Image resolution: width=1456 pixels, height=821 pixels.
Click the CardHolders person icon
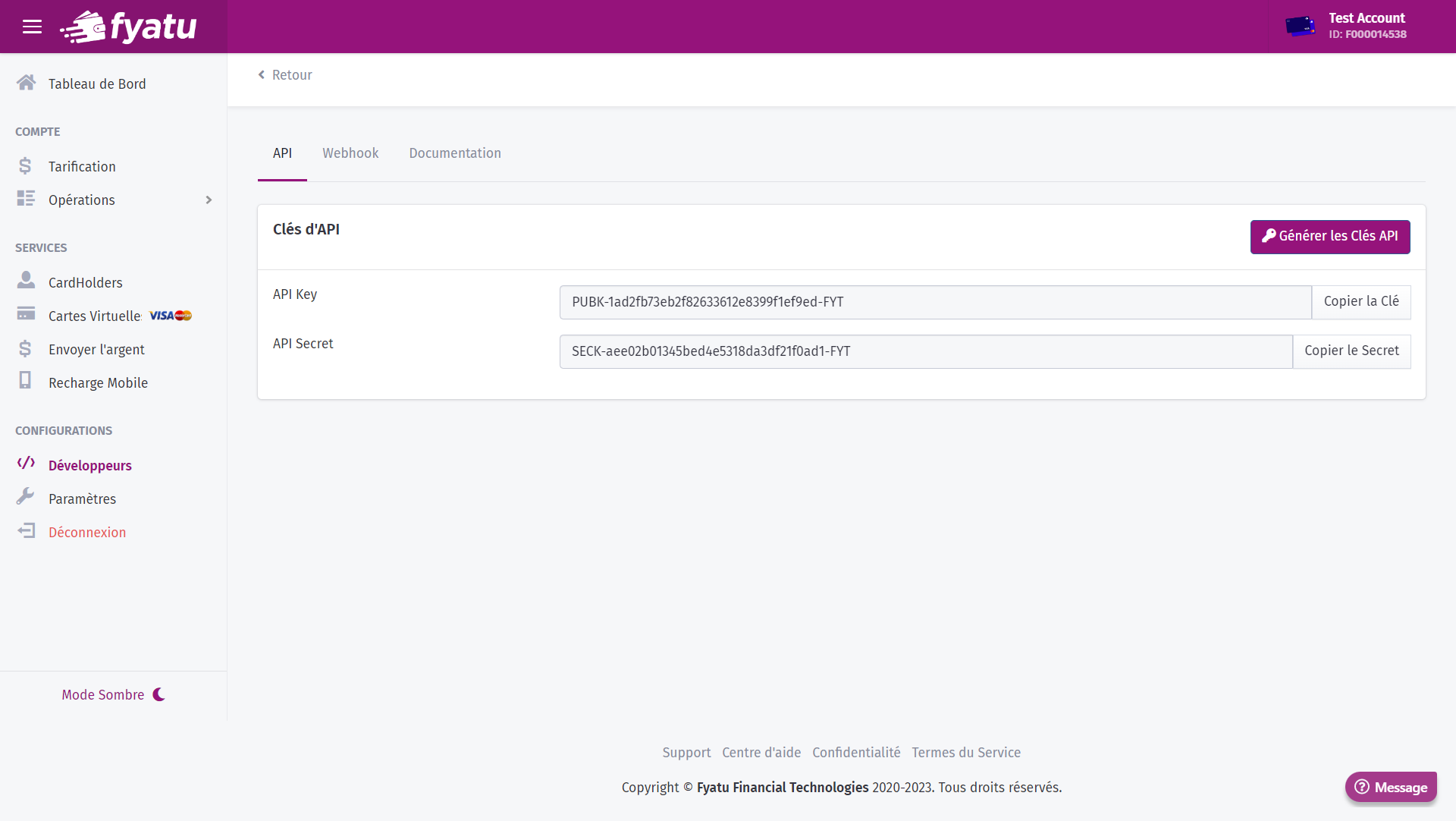coord(26,281)
